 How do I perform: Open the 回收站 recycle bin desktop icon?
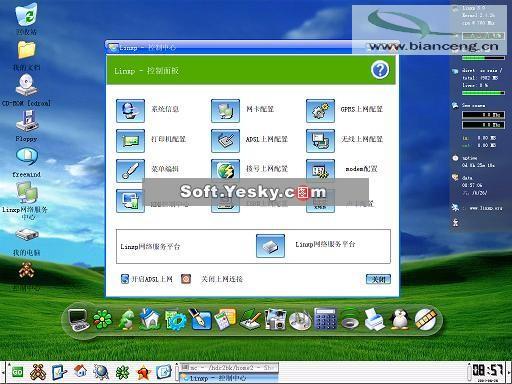(27, 19)
